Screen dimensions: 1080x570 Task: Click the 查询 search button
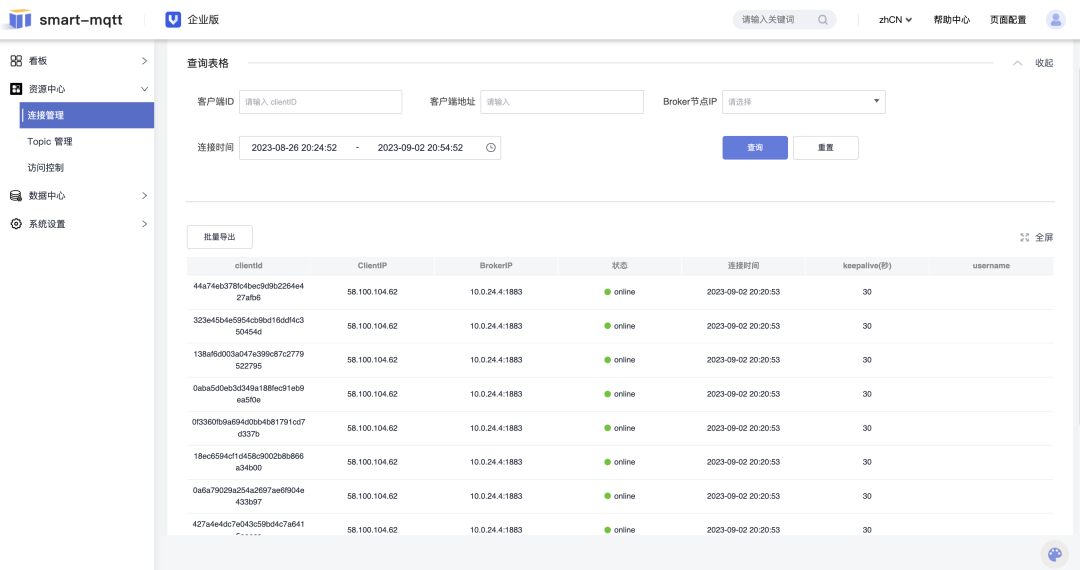pos(755,148)
